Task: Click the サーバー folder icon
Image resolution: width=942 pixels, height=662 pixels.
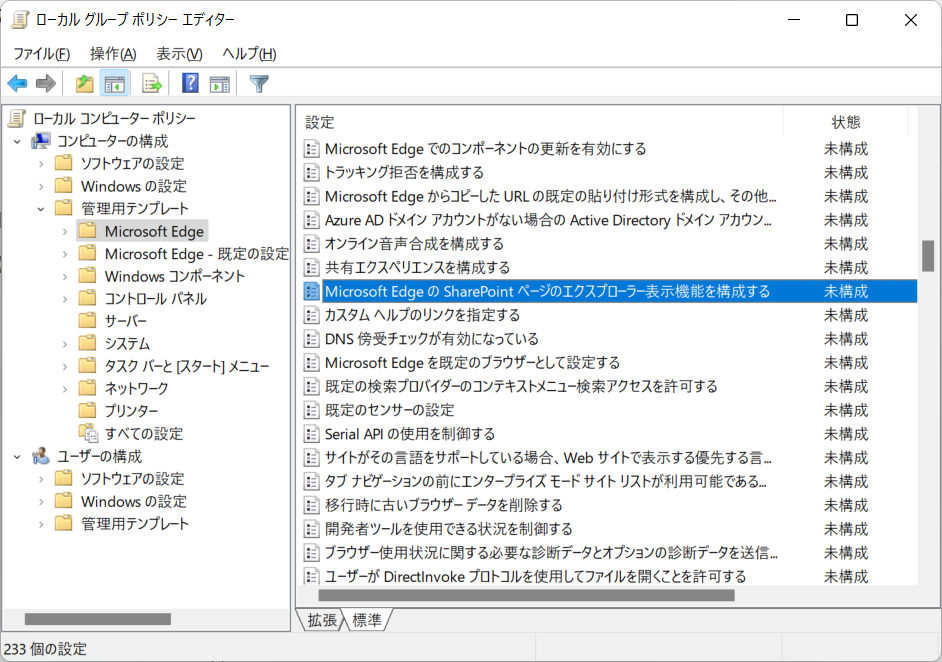Action: pos(87,320)
